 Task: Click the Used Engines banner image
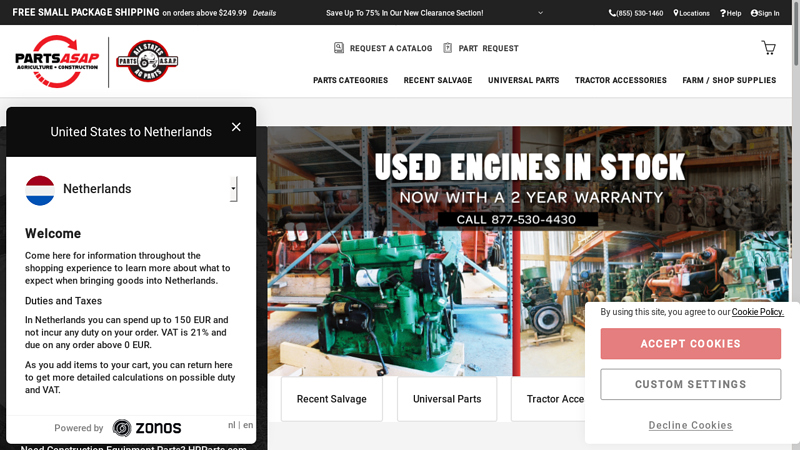[x=528, y=250]
